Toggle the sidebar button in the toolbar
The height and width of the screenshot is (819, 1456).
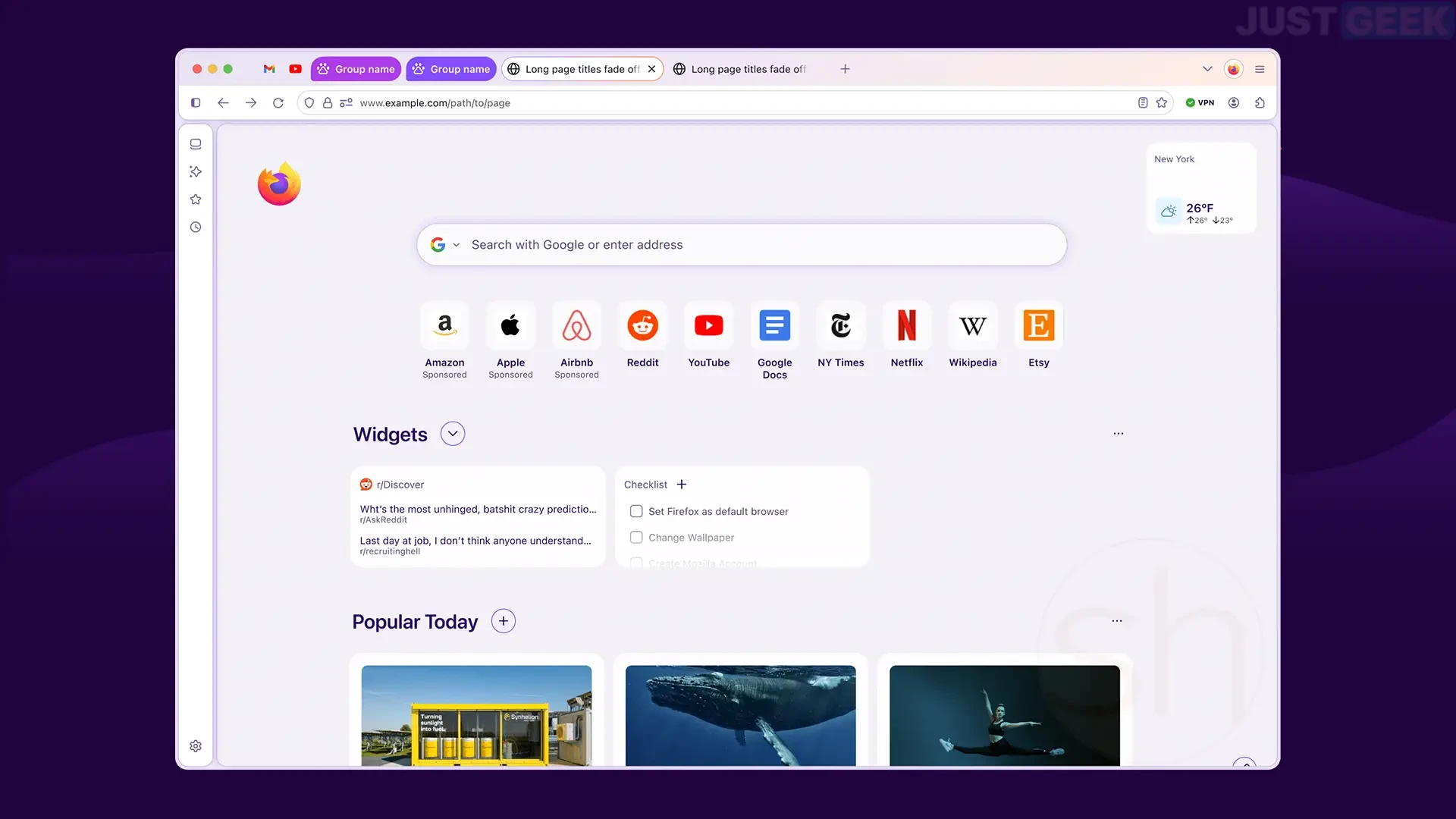click(x=196, y=103)
